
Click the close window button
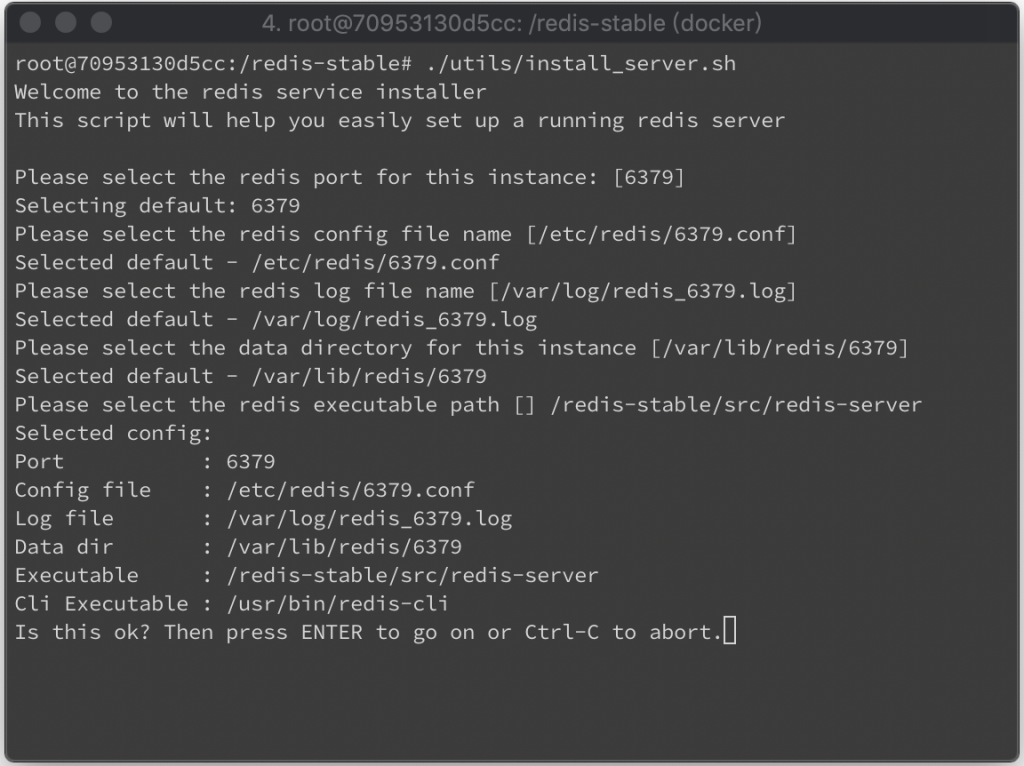[30, 22]
